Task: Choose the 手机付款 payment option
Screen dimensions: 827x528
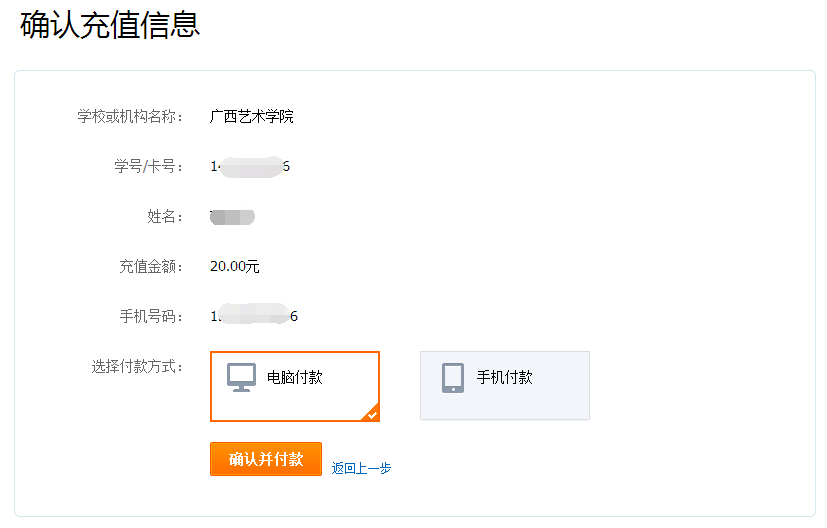Action: click(x=505, y=386)
